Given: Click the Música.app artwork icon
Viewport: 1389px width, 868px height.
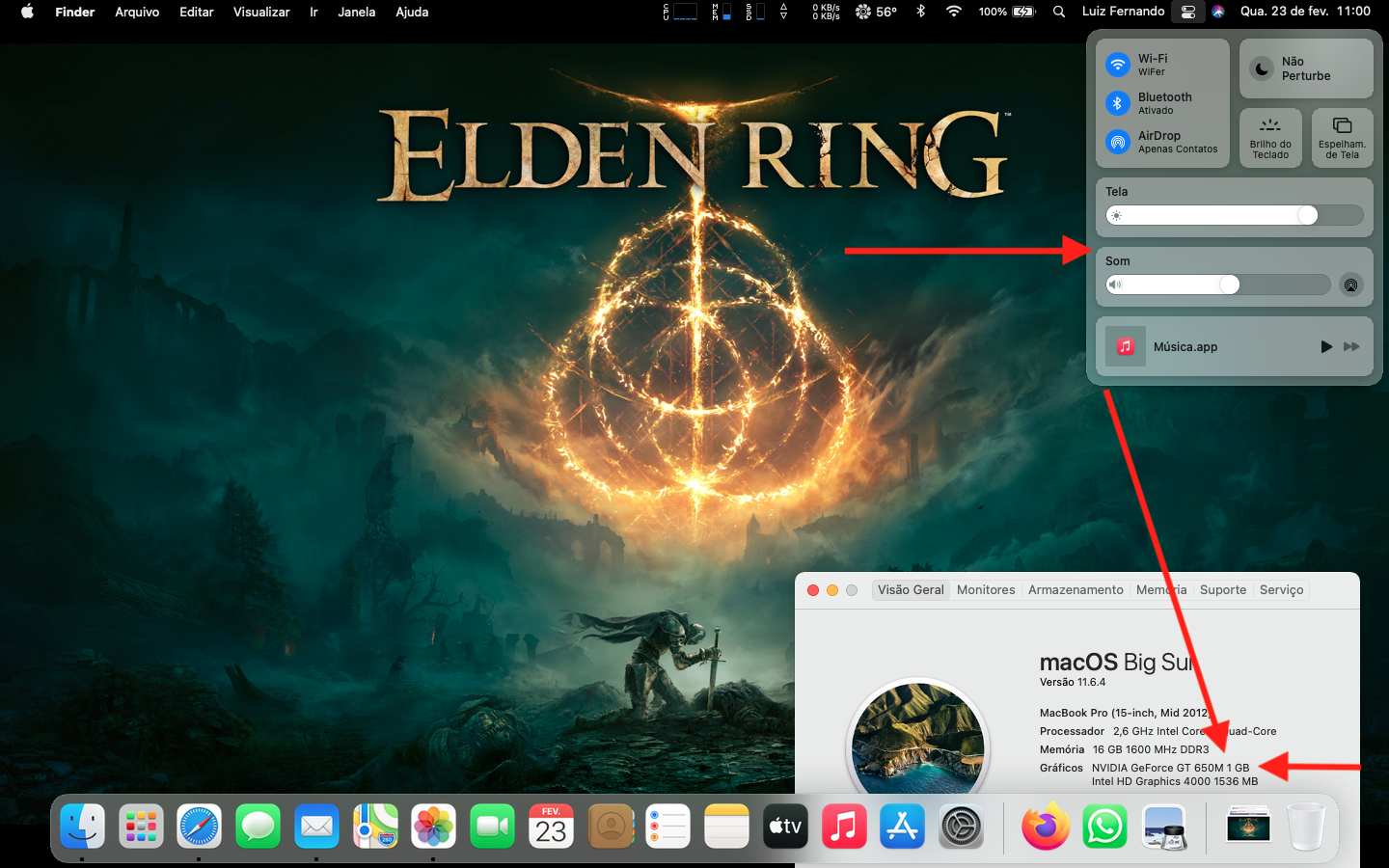Looking at the screenshot, I should (1126, 346).
